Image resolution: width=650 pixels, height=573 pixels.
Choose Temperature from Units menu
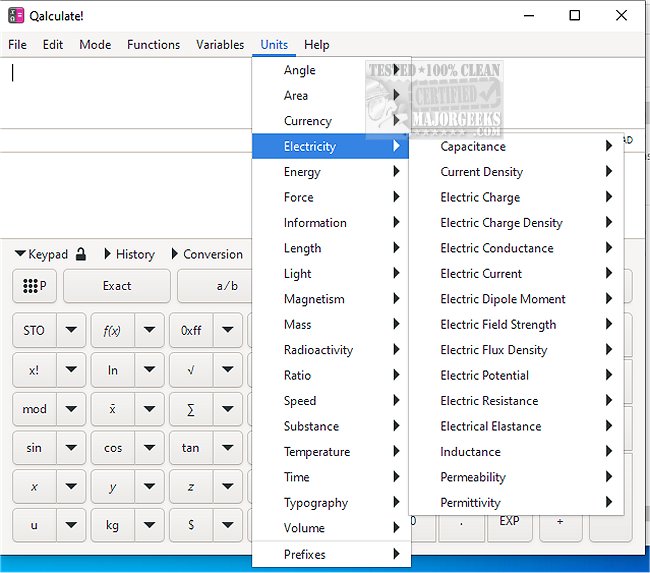pos(316,452)
